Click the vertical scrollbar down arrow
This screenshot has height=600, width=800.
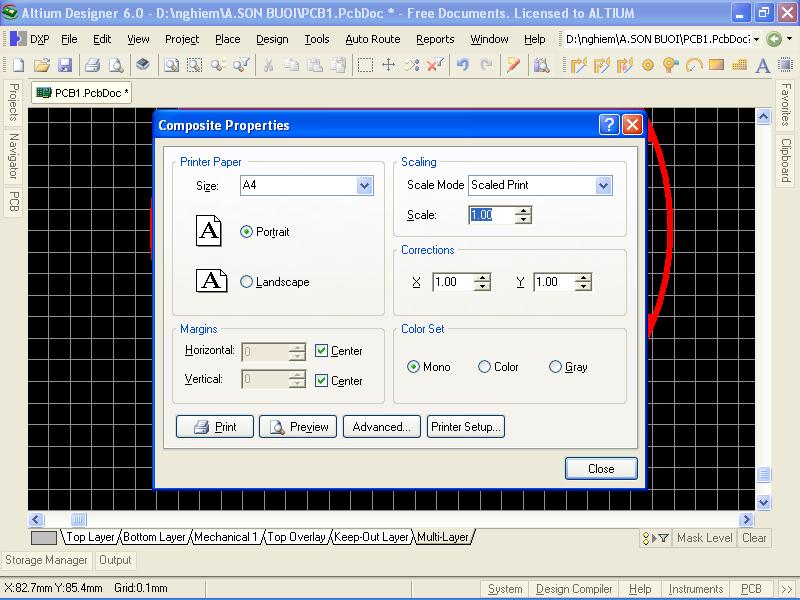[x=763, y=502]
